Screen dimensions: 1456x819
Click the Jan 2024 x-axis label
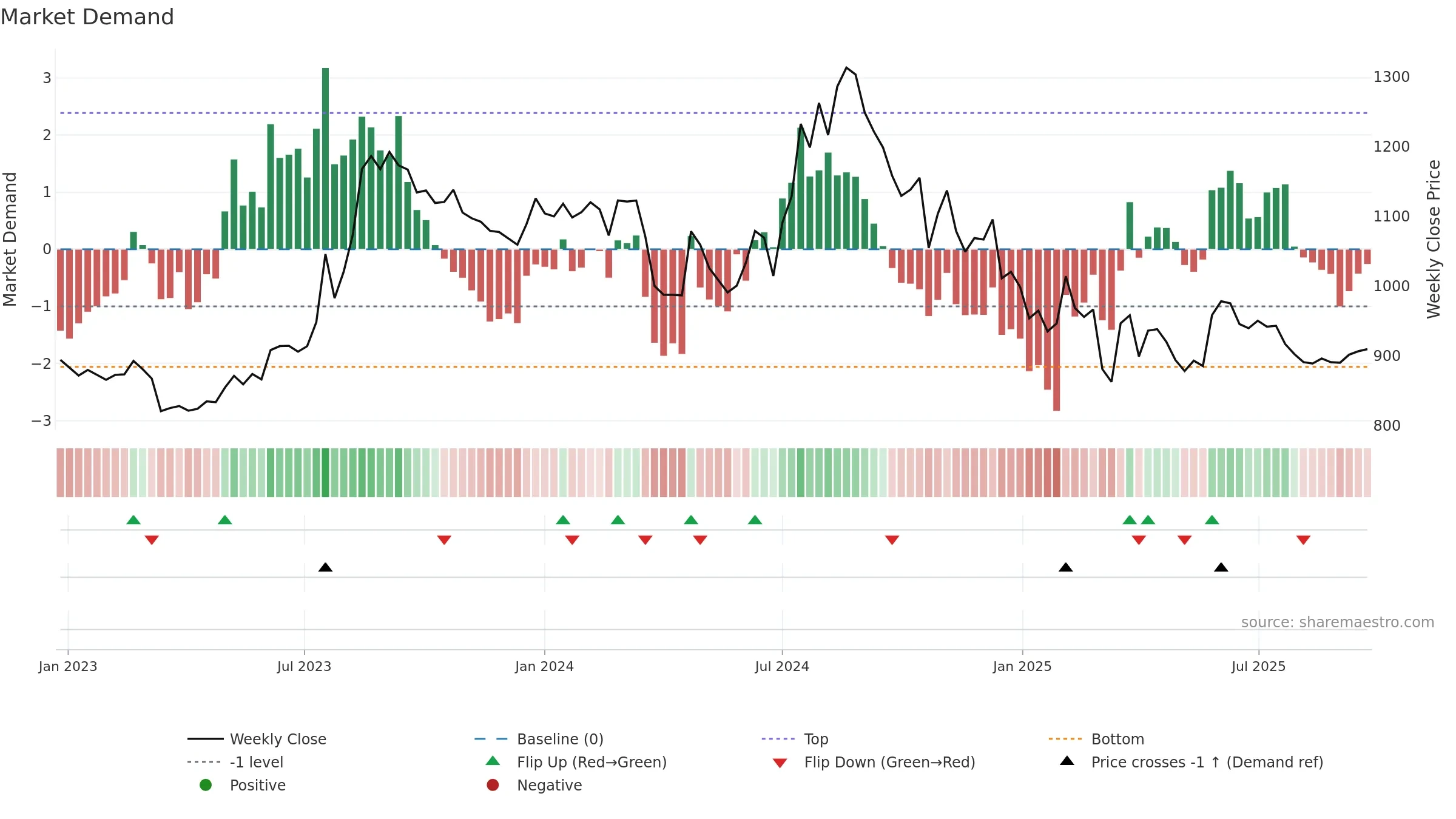(x=545, y=666)
